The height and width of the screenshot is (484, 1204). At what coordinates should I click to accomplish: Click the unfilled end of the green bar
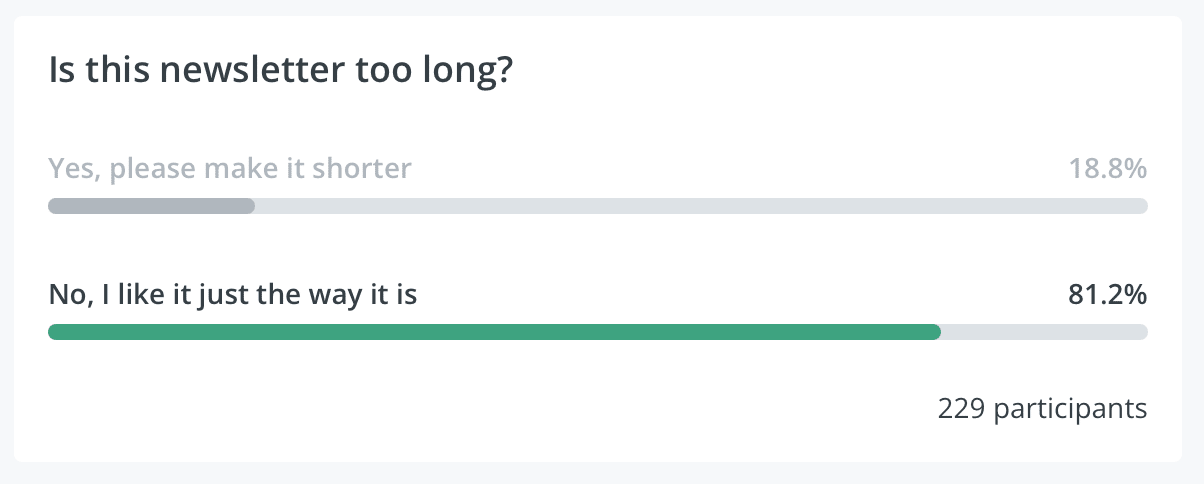click(x=1045, y=332)
